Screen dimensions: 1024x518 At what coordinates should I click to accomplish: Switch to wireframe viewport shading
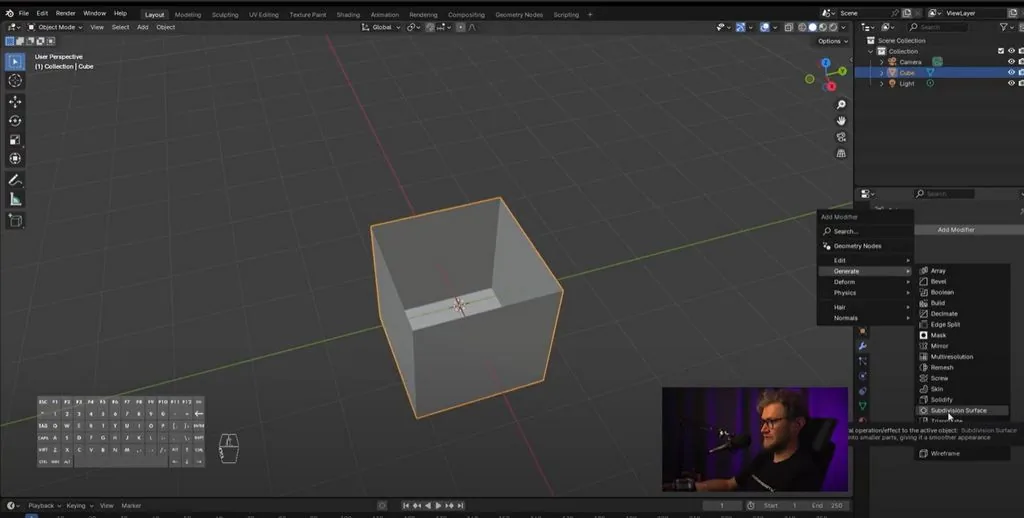point(803,27)
